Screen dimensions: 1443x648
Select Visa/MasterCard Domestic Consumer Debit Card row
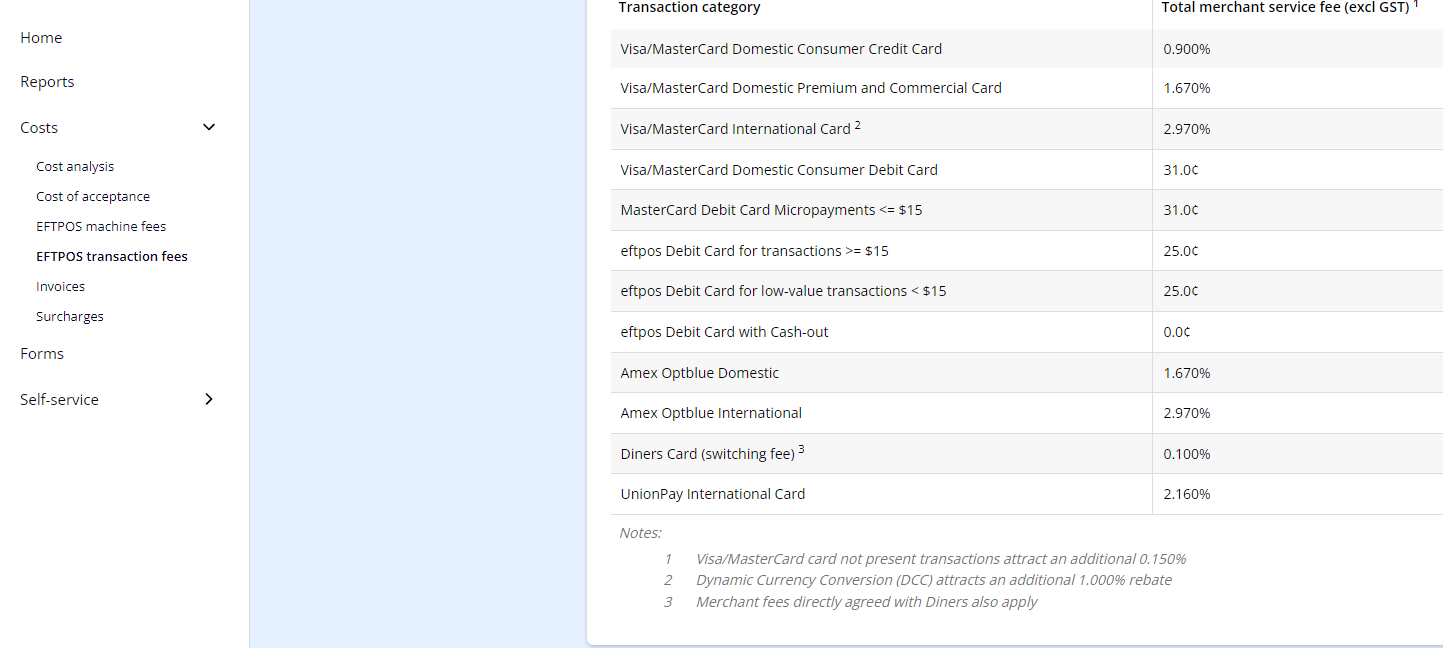point(1027,170)
